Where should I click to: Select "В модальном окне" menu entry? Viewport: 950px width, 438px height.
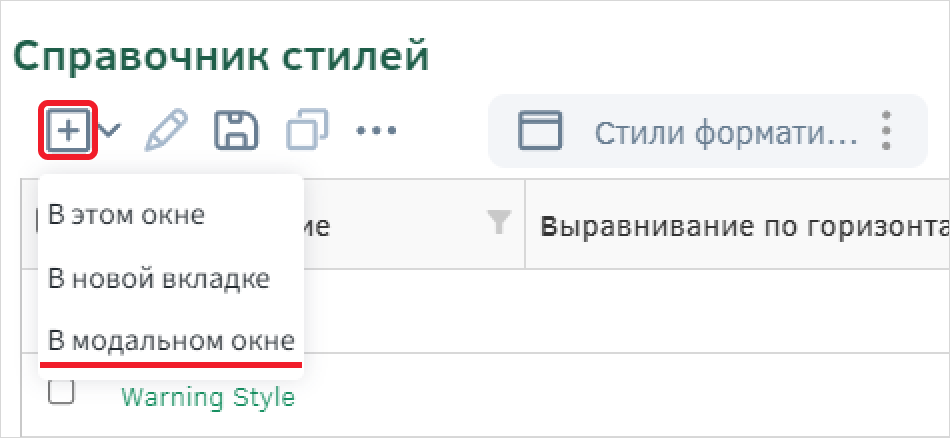point(171,342)
